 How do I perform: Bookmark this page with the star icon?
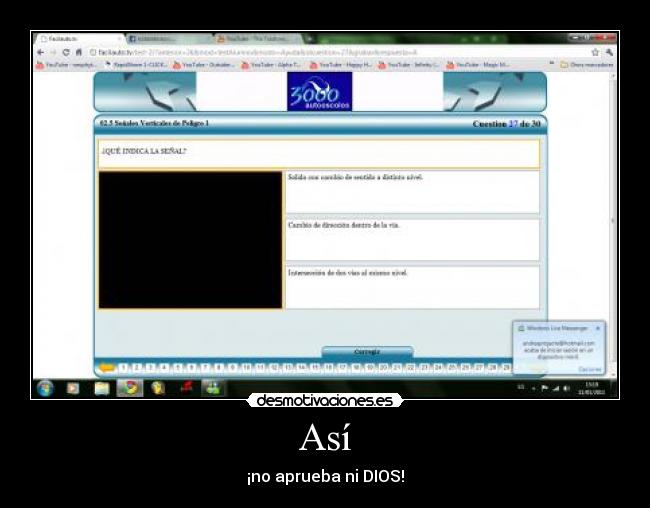595,52
